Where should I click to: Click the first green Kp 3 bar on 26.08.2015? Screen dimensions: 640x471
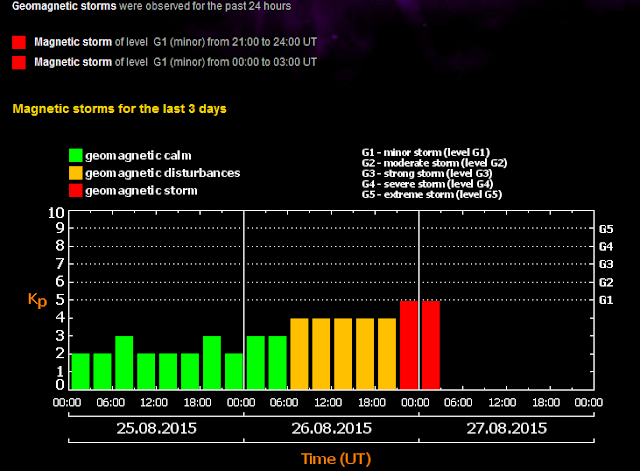[256, 363]
